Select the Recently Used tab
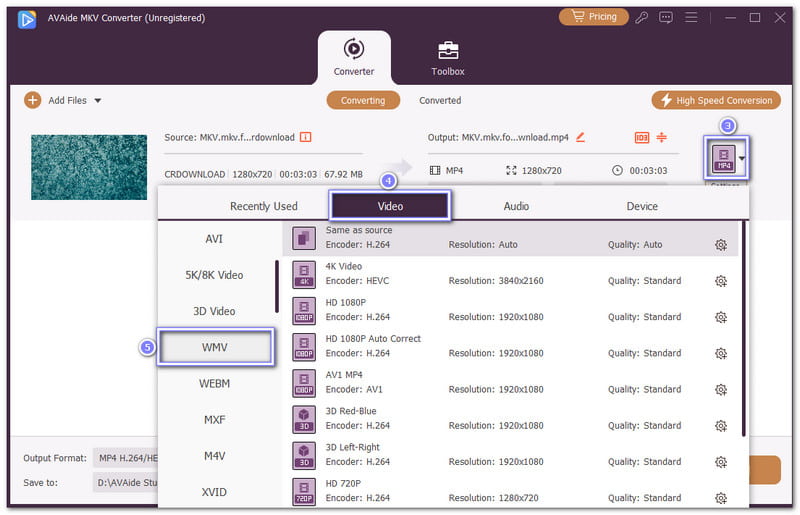This screenshot has width=800, height=515. point(263,206)
